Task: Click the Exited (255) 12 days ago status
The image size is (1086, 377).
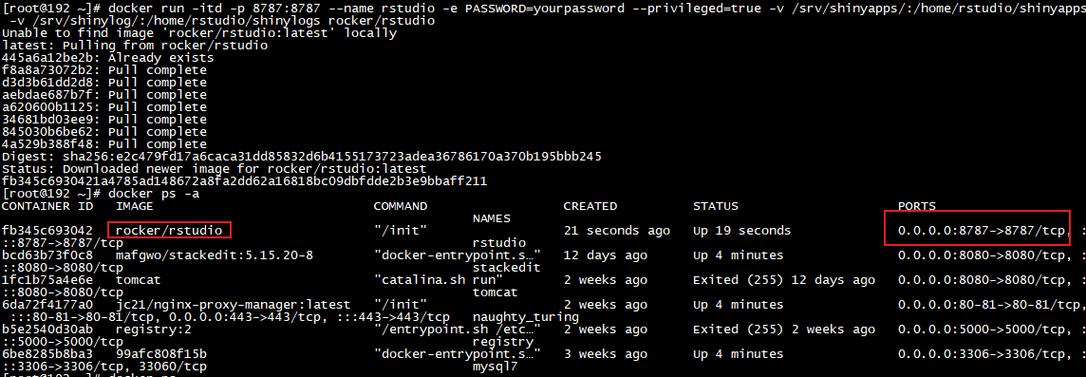Action: point(784,280)
